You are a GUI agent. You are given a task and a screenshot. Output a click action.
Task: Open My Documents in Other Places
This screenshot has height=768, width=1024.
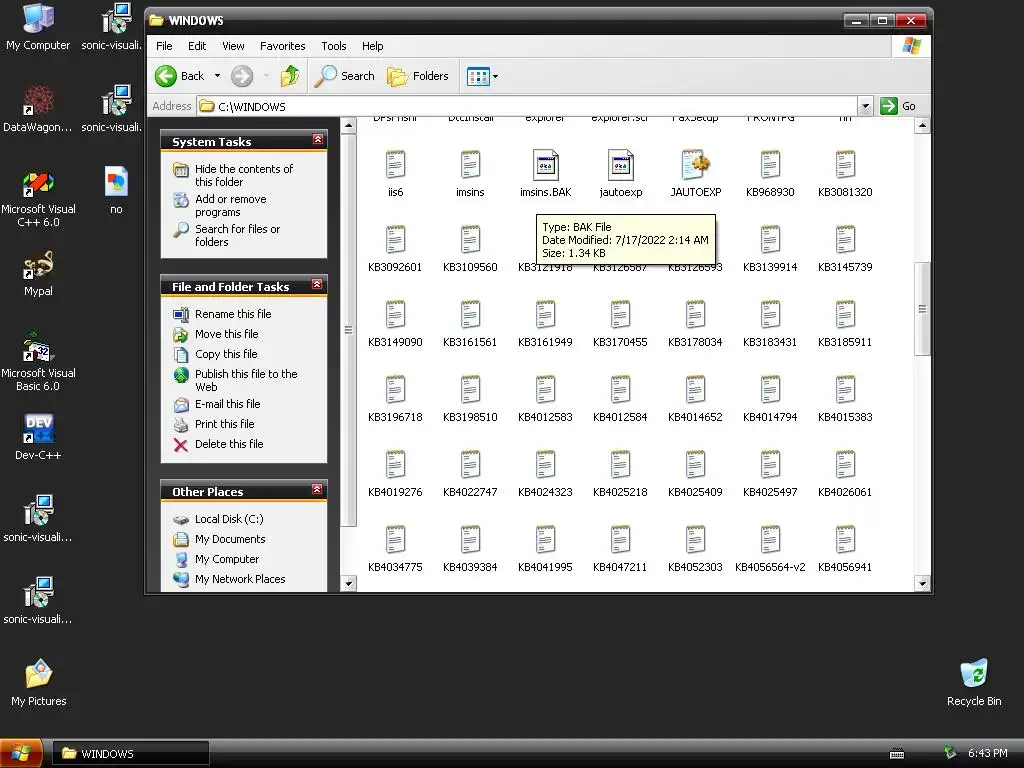(x=230, y=539)
